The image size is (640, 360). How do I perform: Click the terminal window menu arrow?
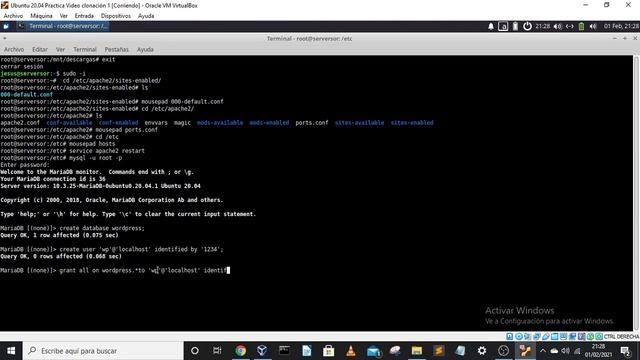(x=4, y=38)
